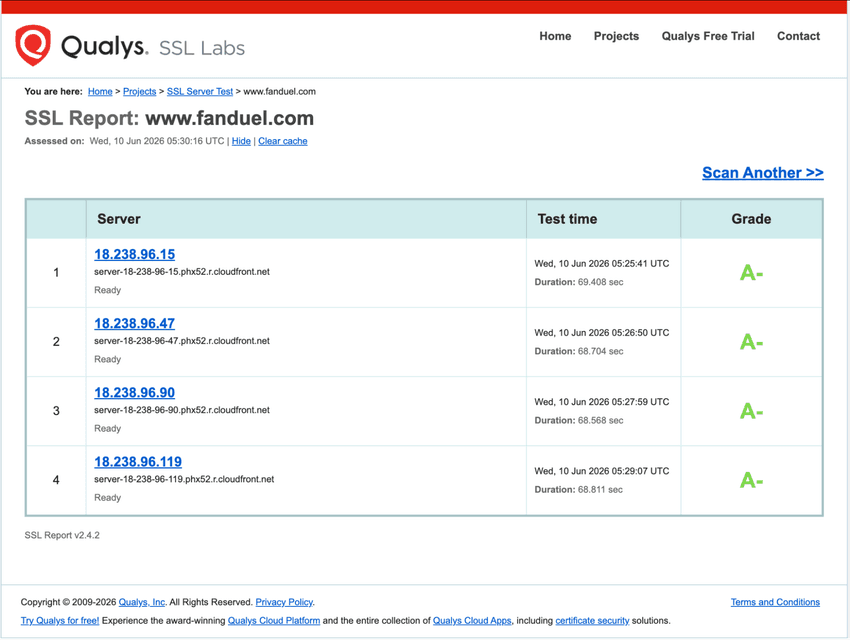
Task: Open the Qualys, Inc footer link
Action: pos(141,602)
